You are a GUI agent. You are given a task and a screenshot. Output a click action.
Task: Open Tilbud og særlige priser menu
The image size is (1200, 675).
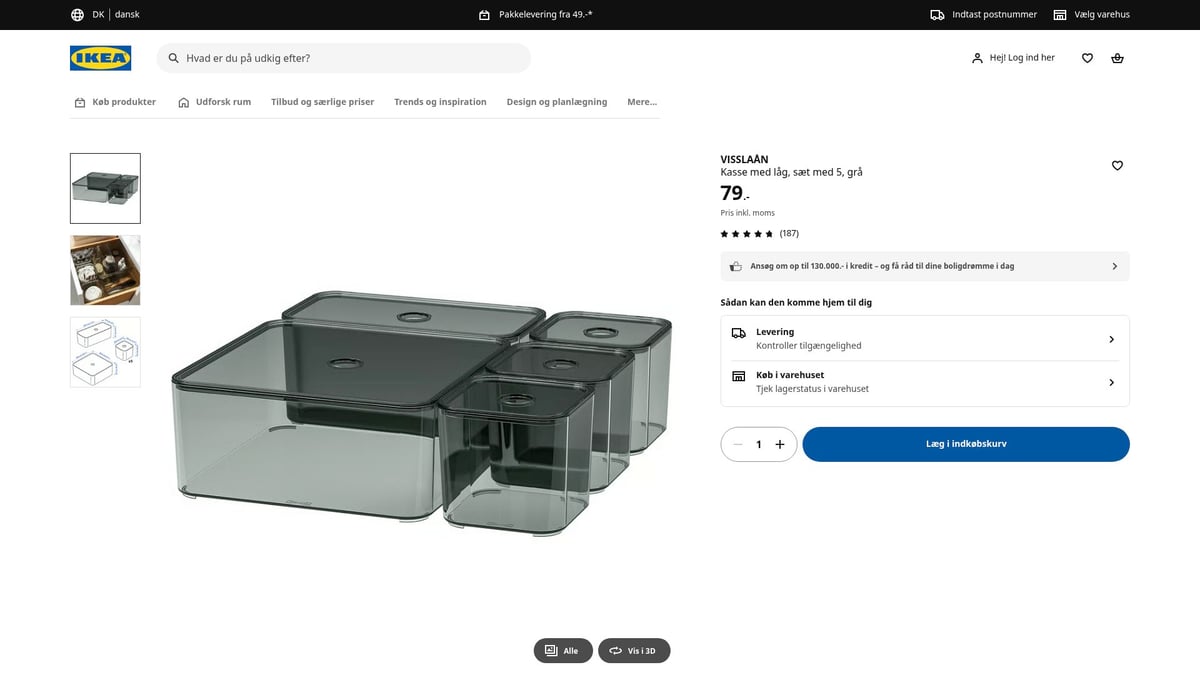pyautogui.click(x=322, y=102)
